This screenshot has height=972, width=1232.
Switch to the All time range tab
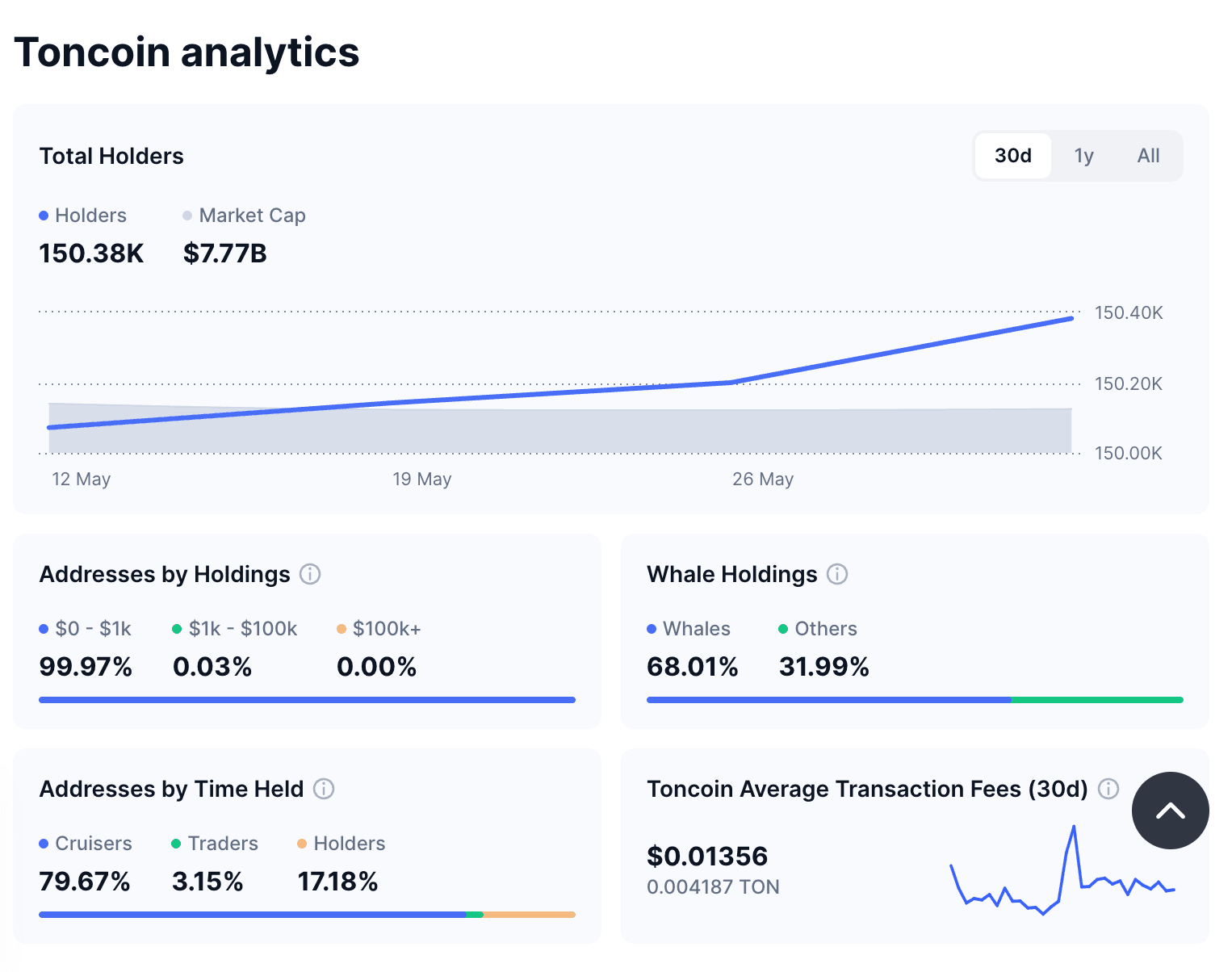pyautogui.click(x=1148, y=156)
